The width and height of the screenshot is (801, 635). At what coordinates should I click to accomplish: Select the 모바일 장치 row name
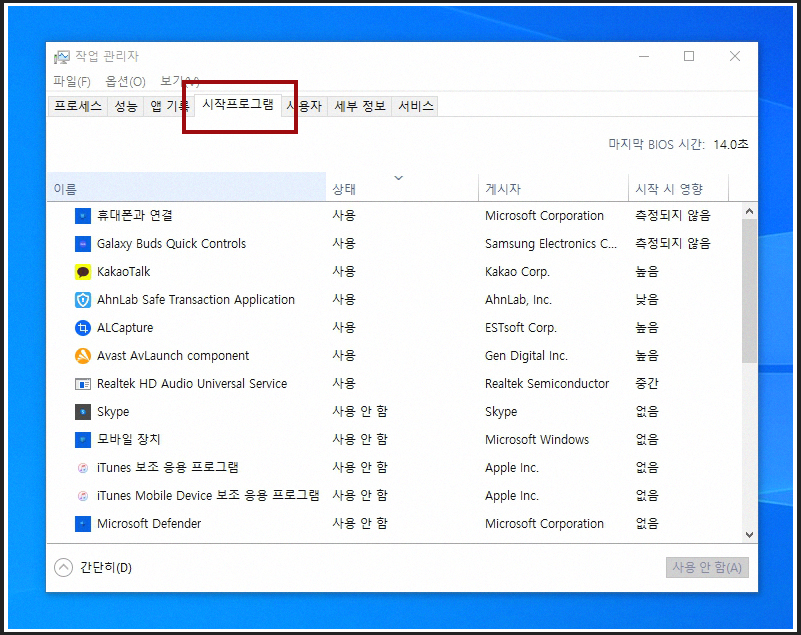click(129, 439)
